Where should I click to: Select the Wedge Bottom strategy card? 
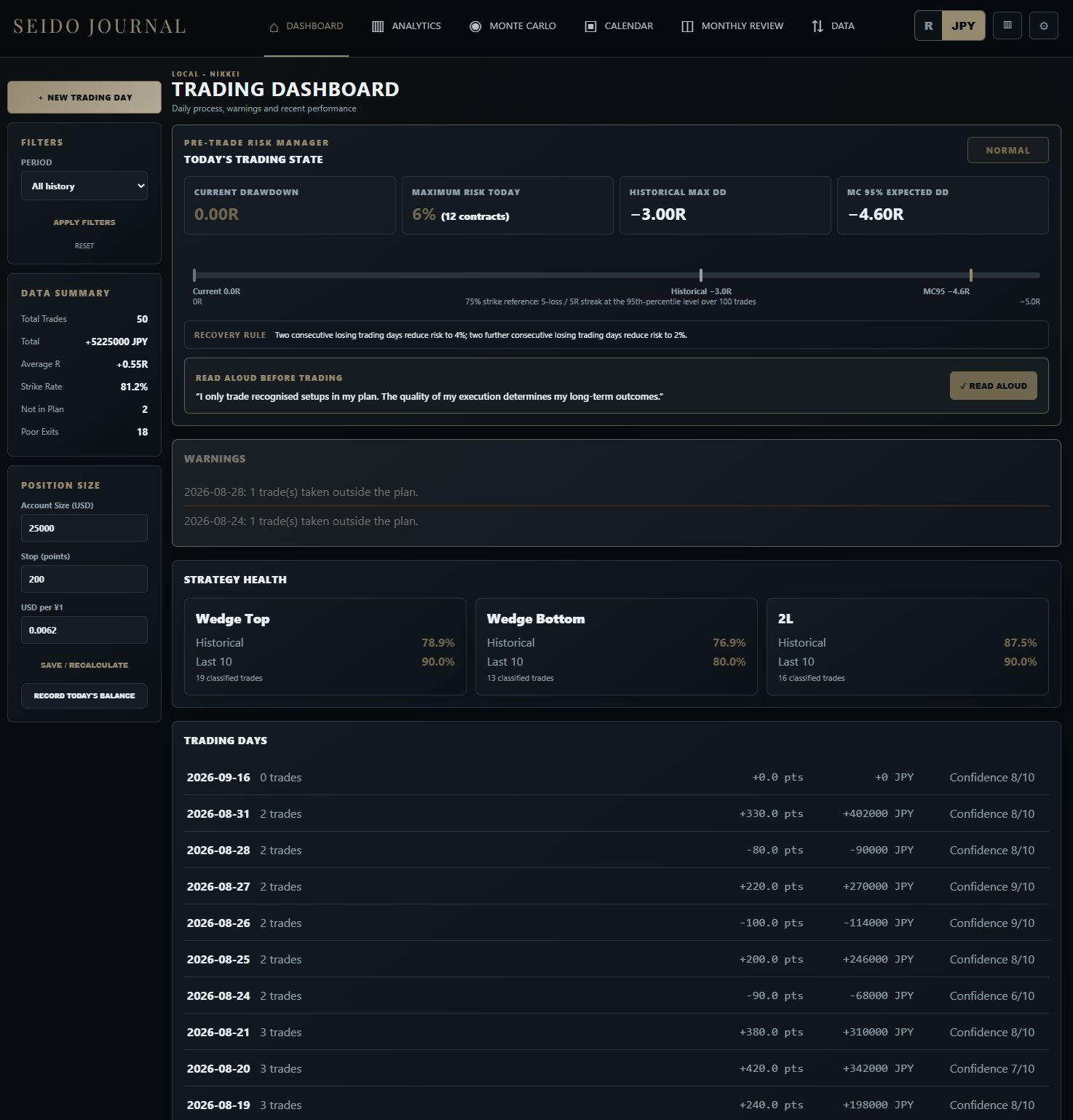tap(617, 647)
